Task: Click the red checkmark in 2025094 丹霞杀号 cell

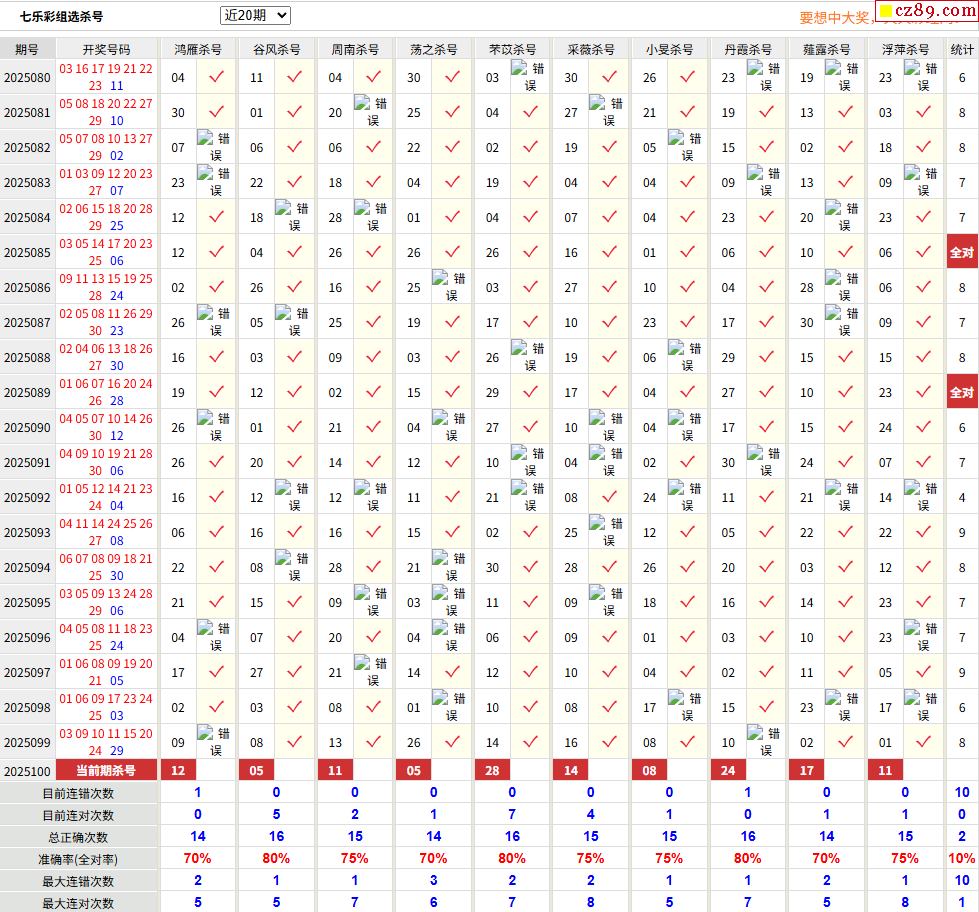Action: coord(766,566)
